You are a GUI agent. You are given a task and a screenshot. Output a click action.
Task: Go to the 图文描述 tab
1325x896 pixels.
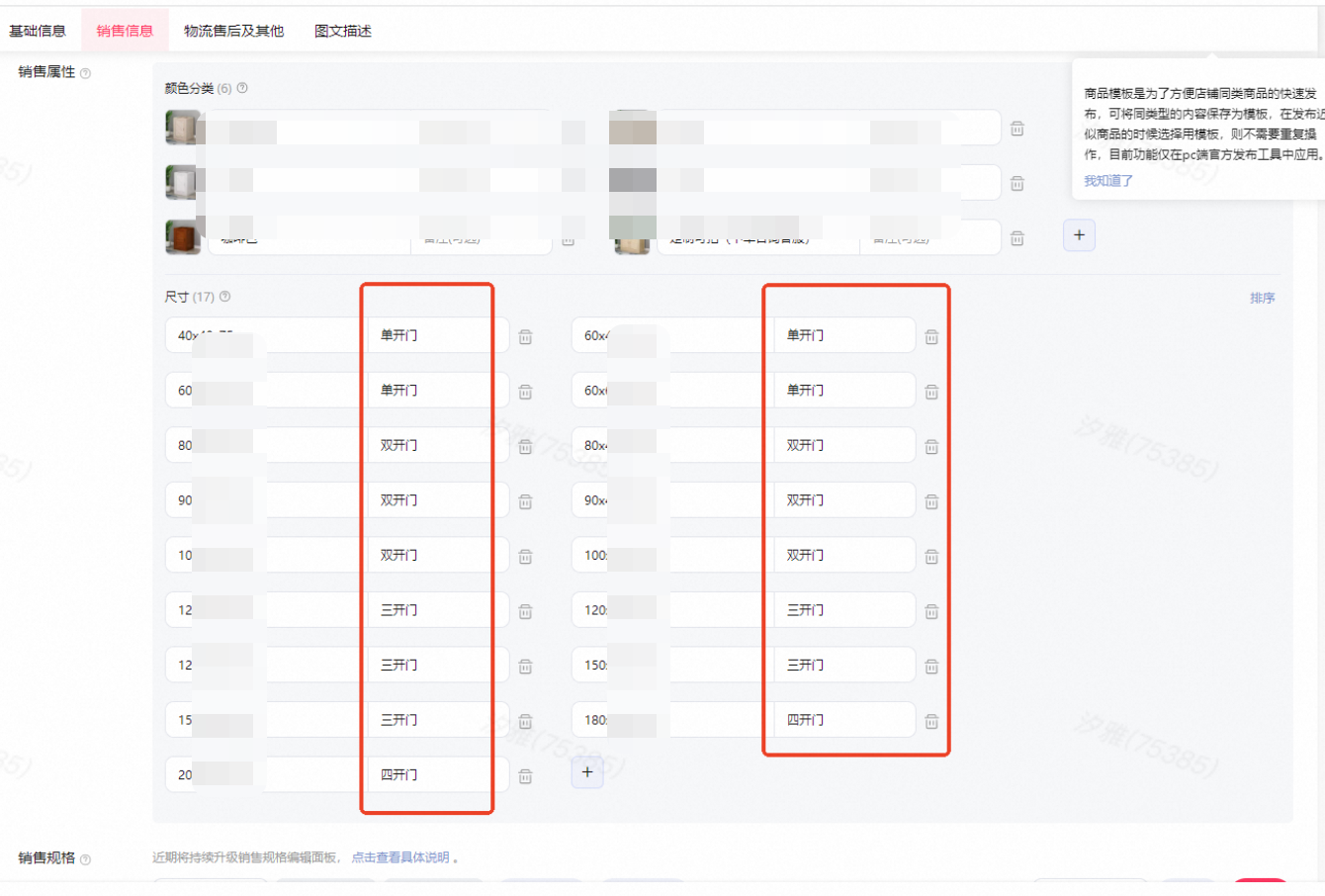coord(343,31)
